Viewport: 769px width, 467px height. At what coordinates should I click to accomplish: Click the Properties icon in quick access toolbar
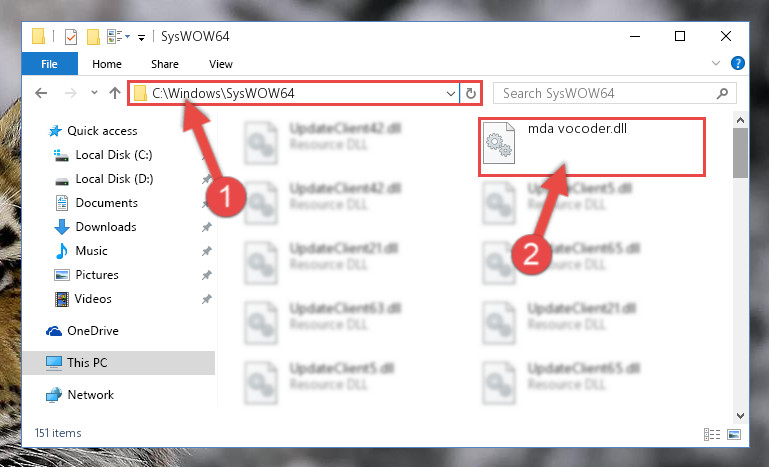click(x=71, y=36)
